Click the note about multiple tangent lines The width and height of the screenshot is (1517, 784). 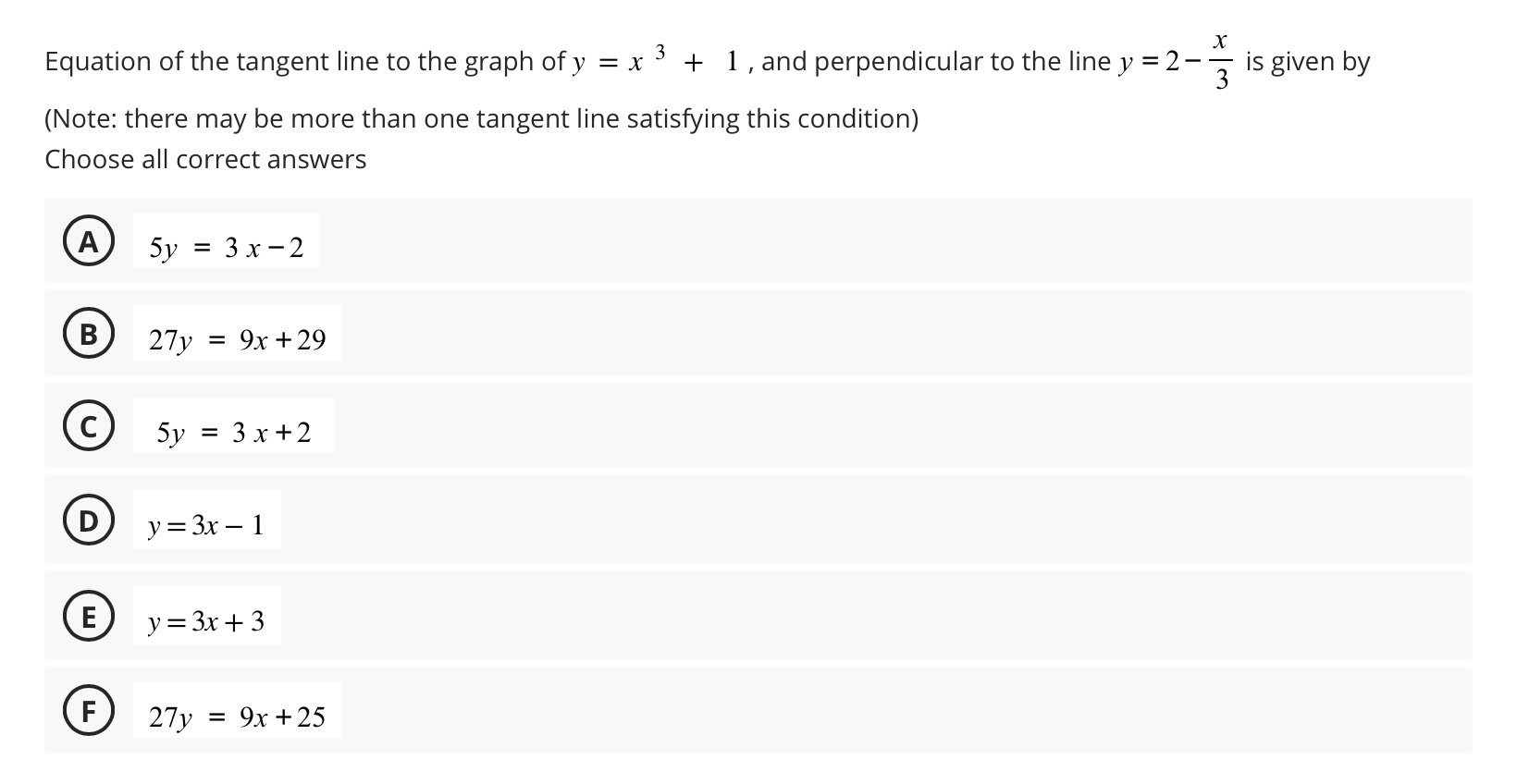tap(481, 118)
